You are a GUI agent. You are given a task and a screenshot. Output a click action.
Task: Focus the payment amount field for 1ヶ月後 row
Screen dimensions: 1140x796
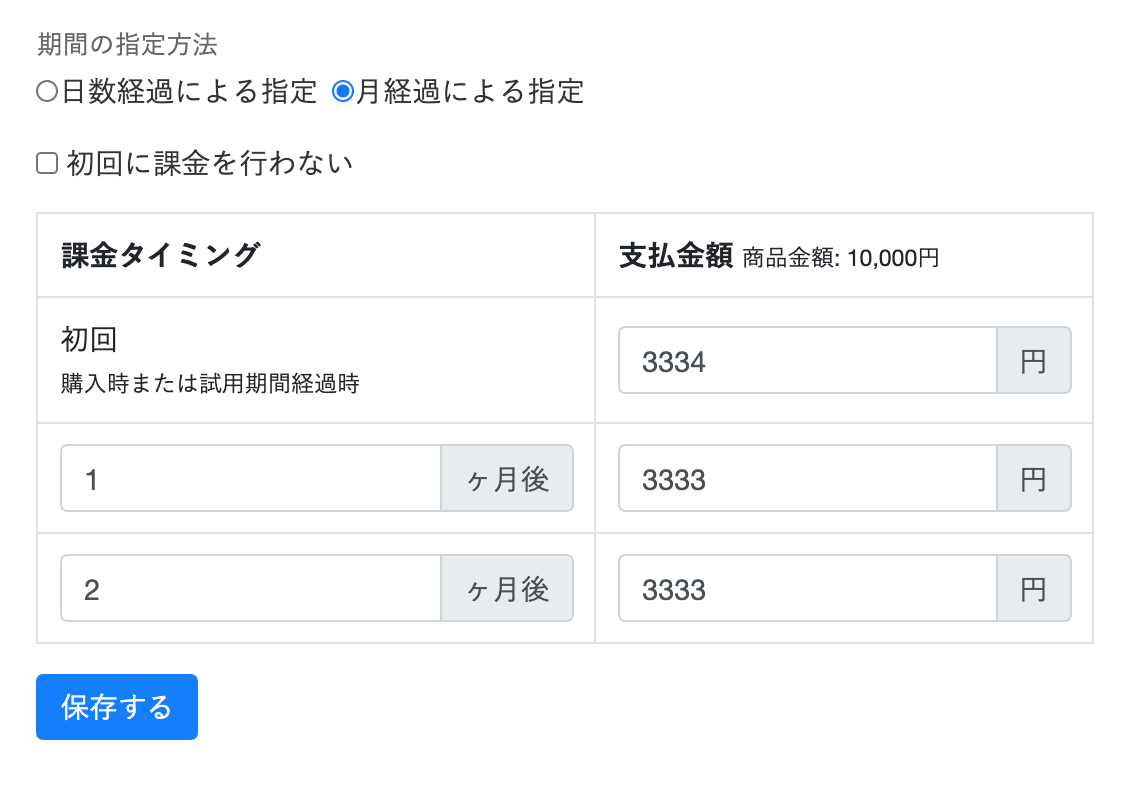(x=807, y=479)
